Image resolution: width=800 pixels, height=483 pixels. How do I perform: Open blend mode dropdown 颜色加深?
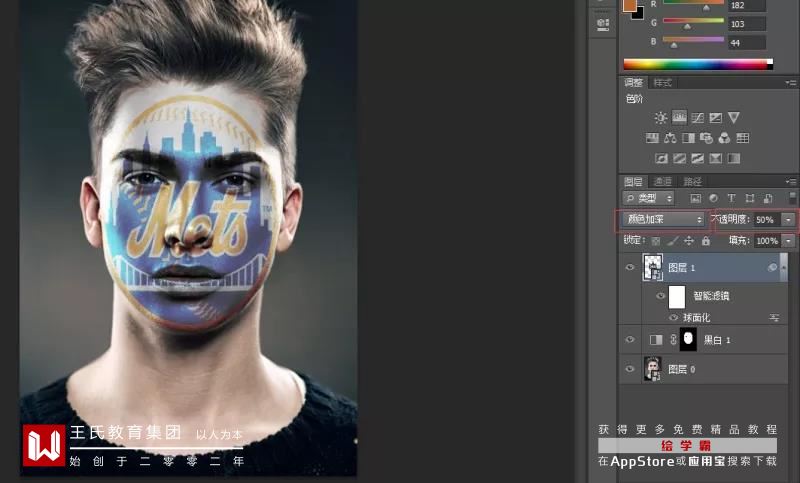[x=664, y=219]
